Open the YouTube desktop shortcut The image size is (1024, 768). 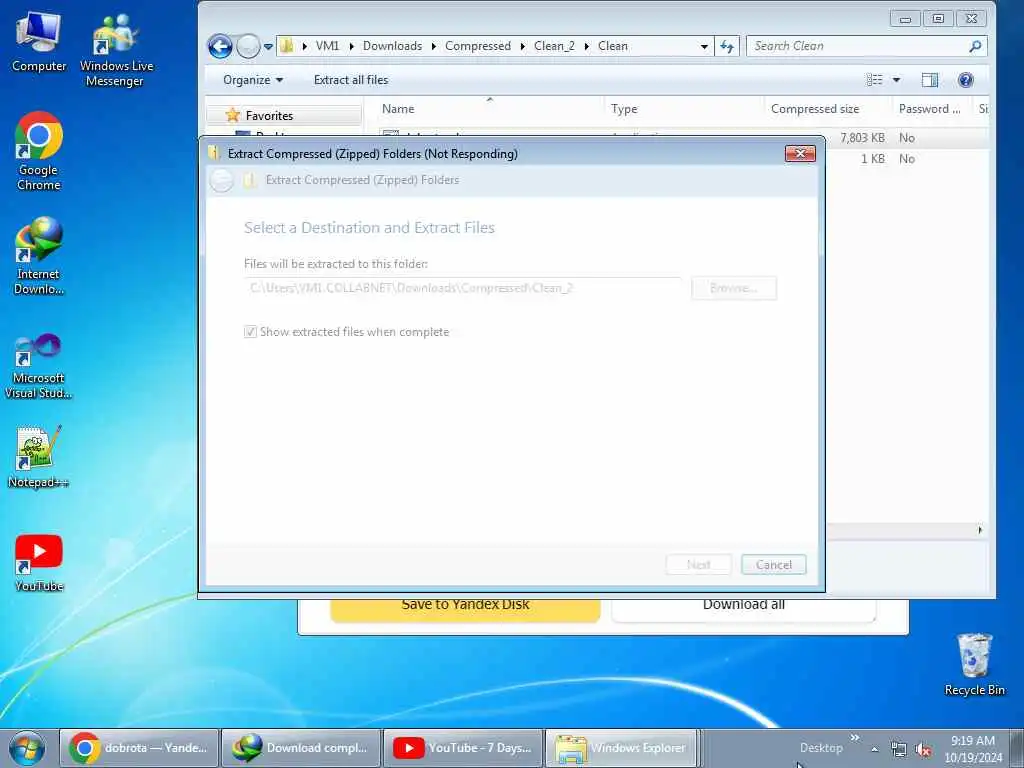tap(39, 563)
